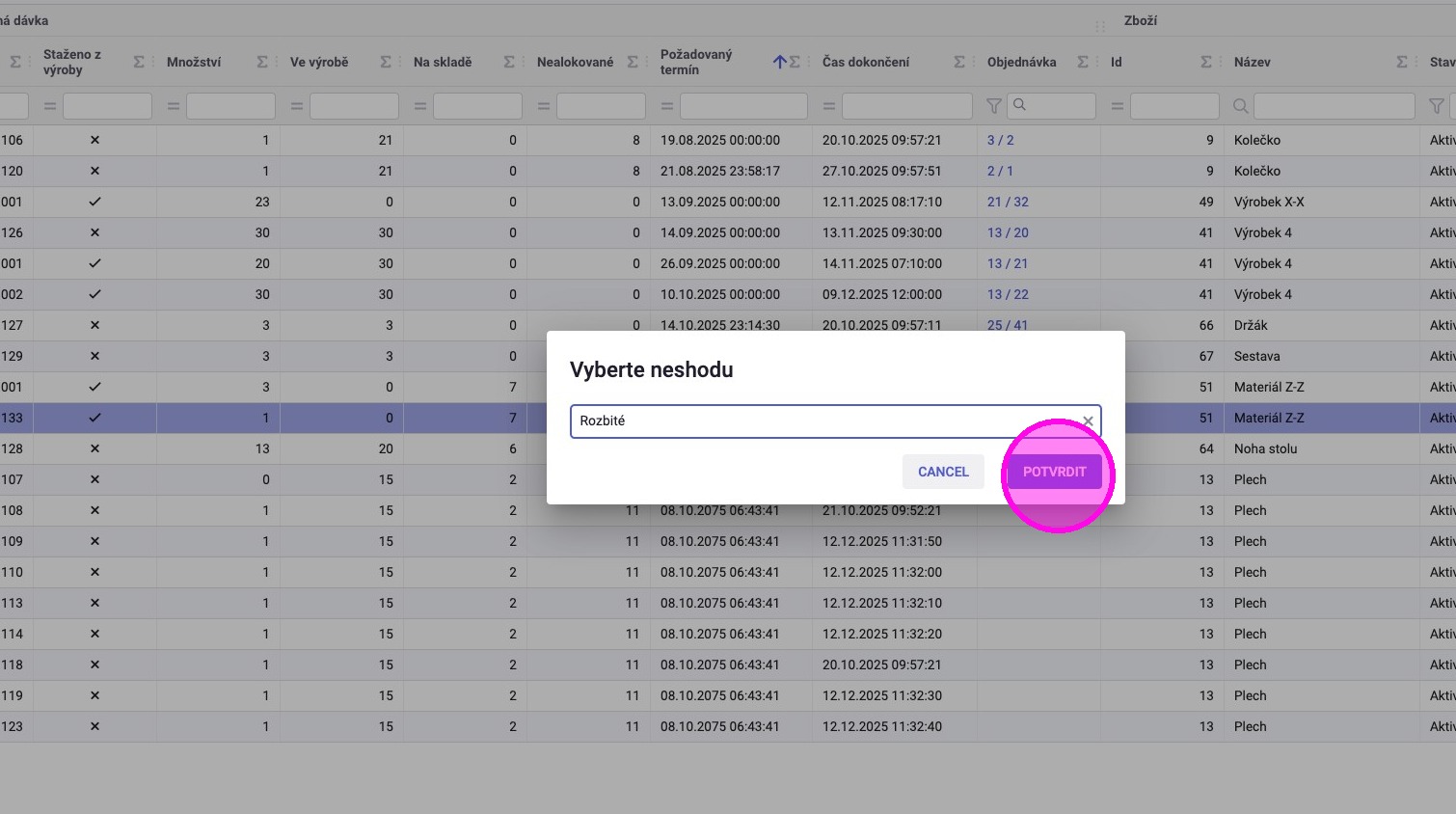This screenshot has width=1456, height=814.
Task: Open the equals operator for Množství filter
Action: [x=174, y=106]
